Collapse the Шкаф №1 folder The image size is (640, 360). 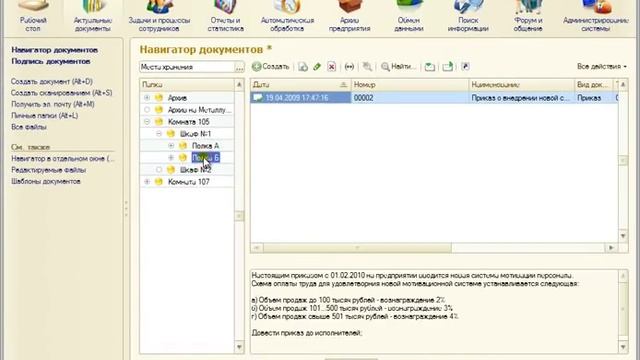pyautogui.click(x=159, y=133)
